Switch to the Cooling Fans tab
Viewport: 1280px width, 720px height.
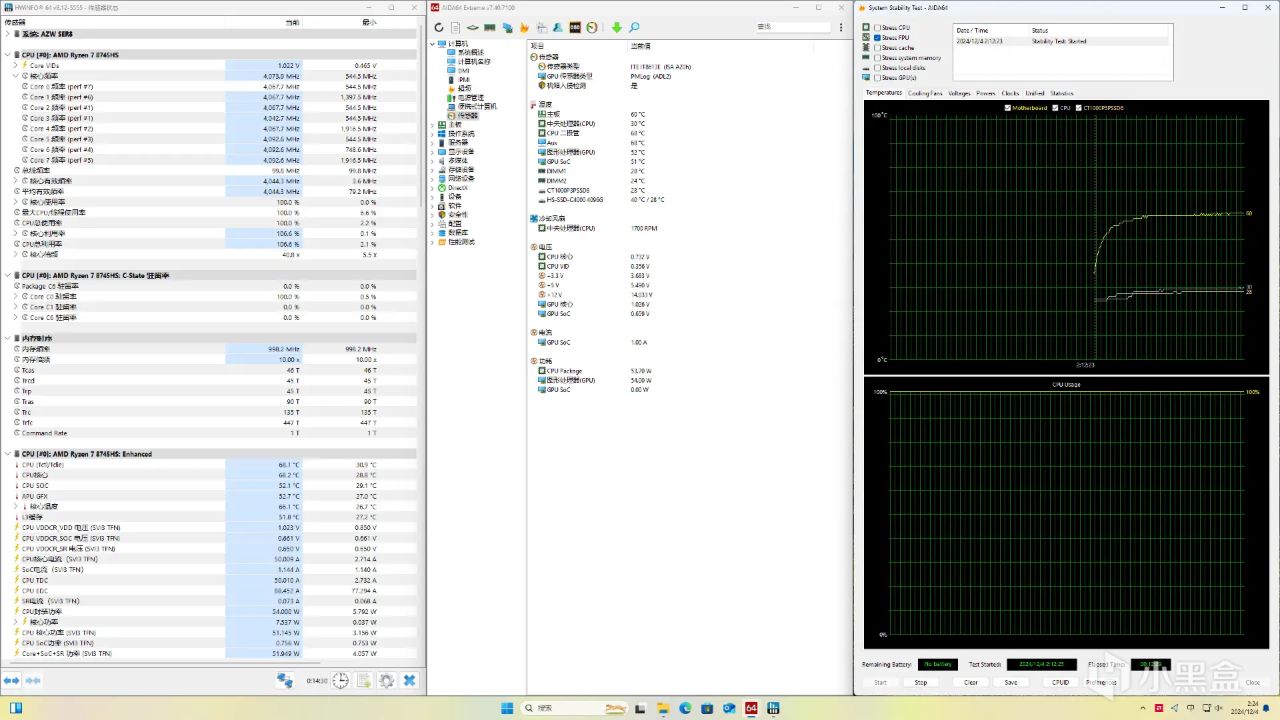point(925,93)
